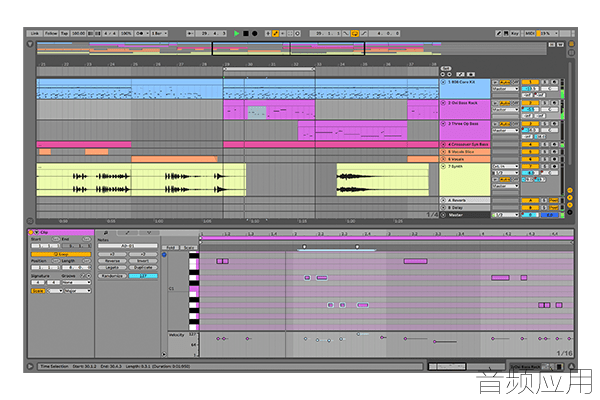Solo the 808 Core Kit track
600x400 pixels.
click(x=544, y=82)
